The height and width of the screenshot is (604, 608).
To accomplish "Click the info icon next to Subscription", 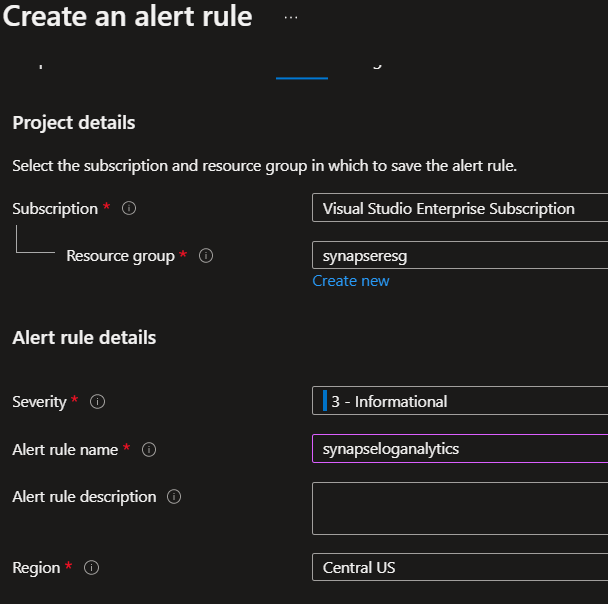I will [x=129, y=209].
